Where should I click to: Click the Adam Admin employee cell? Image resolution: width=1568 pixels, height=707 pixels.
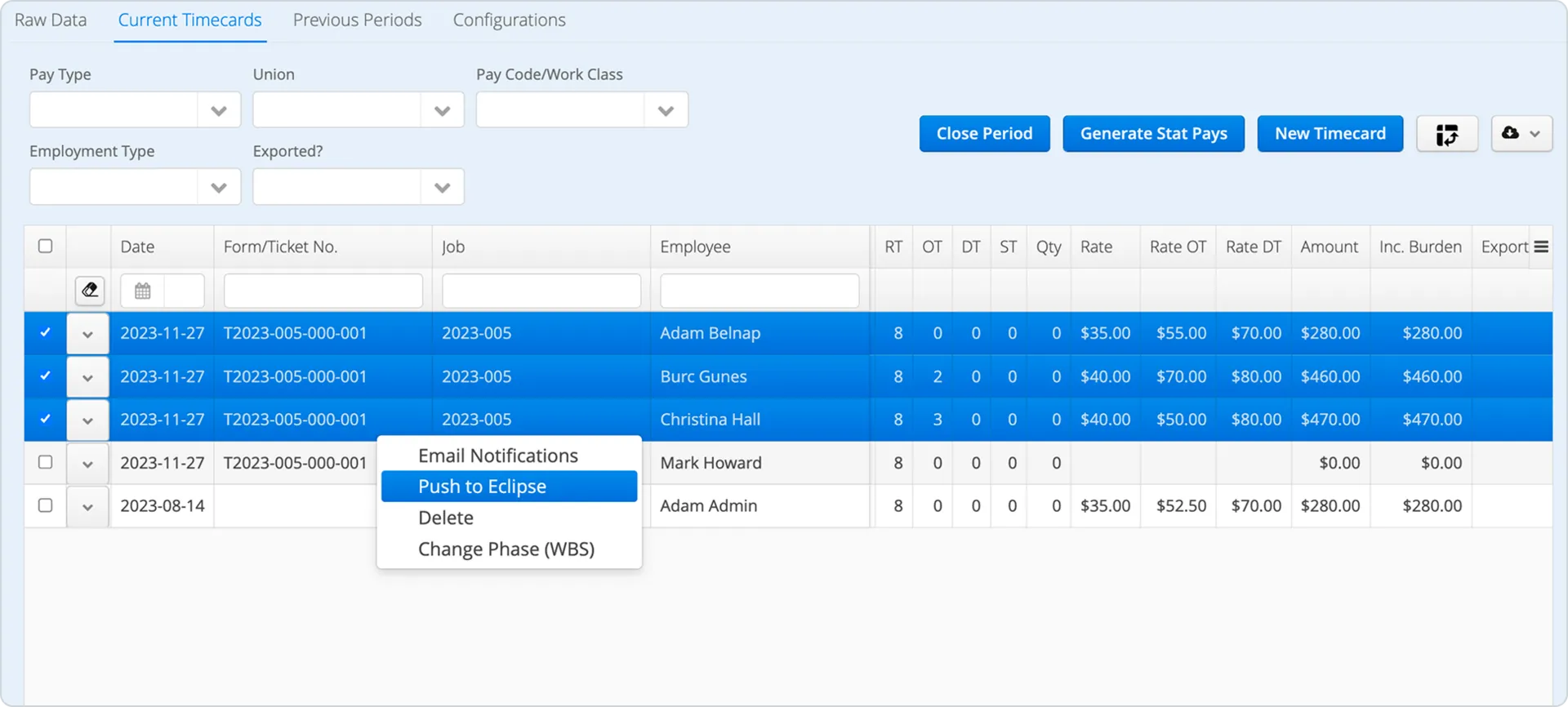pyautogui.click(x=759, y=506)
